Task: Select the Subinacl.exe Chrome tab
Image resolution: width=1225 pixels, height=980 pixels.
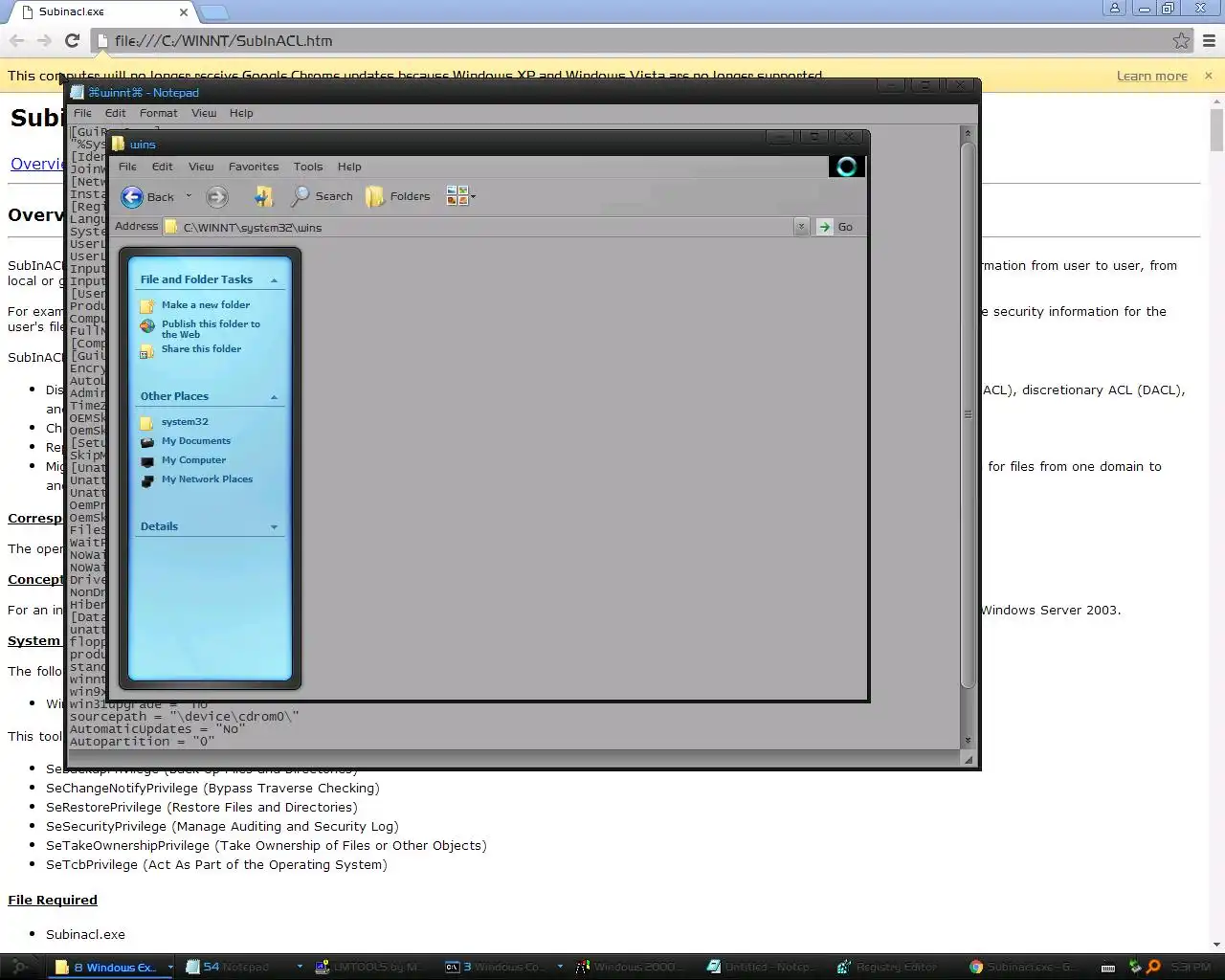Action: (100, 12)
